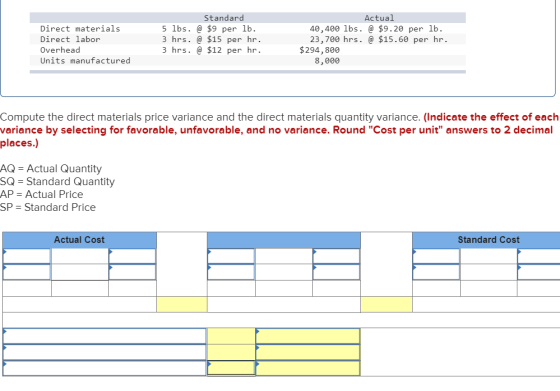
Task: Click 'AQ = Actual Quantity' legend line
Action: coord(51,169)
